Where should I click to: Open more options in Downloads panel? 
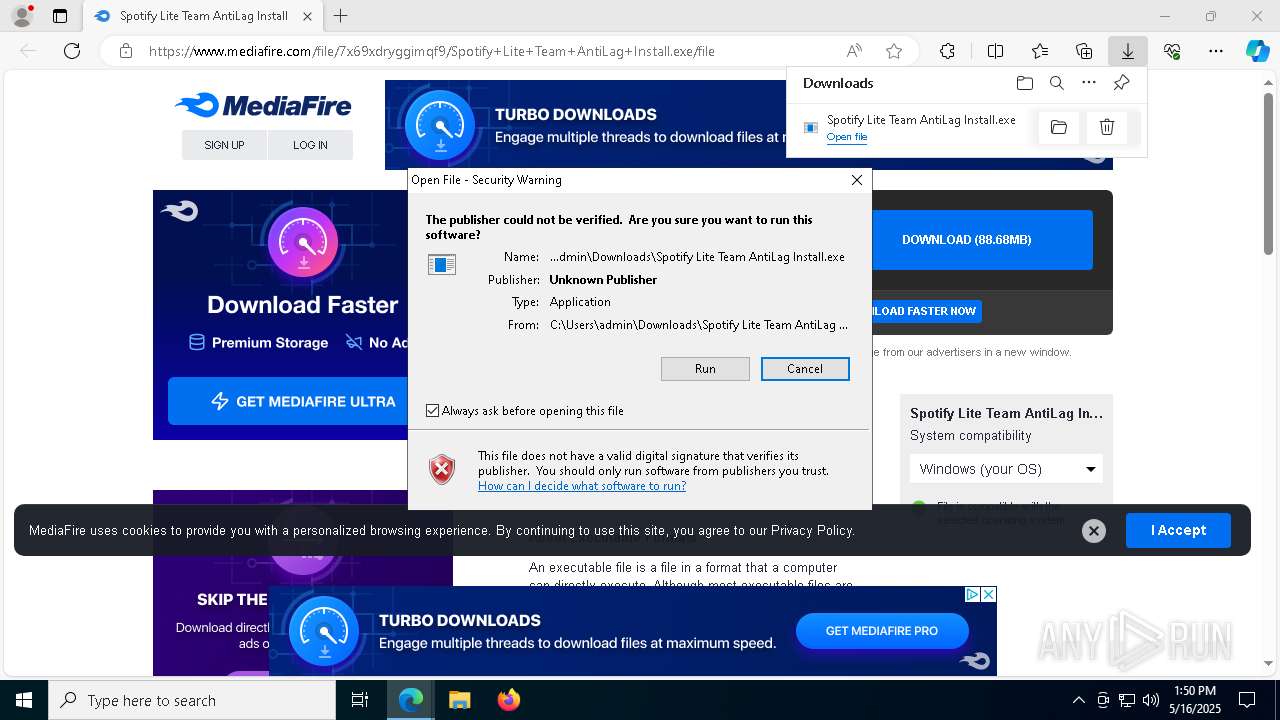tap(1089, 83)
